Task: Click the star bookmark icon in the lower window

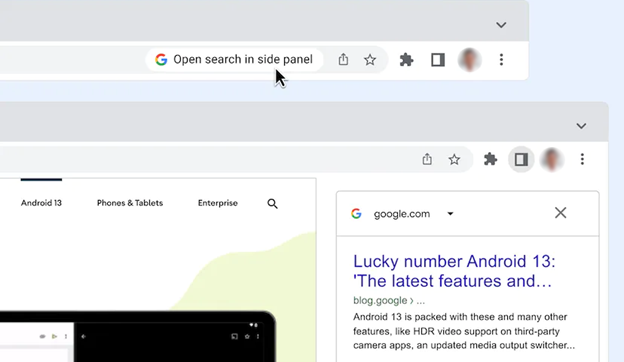Action: pyautogui.click(x=454, y=160)
